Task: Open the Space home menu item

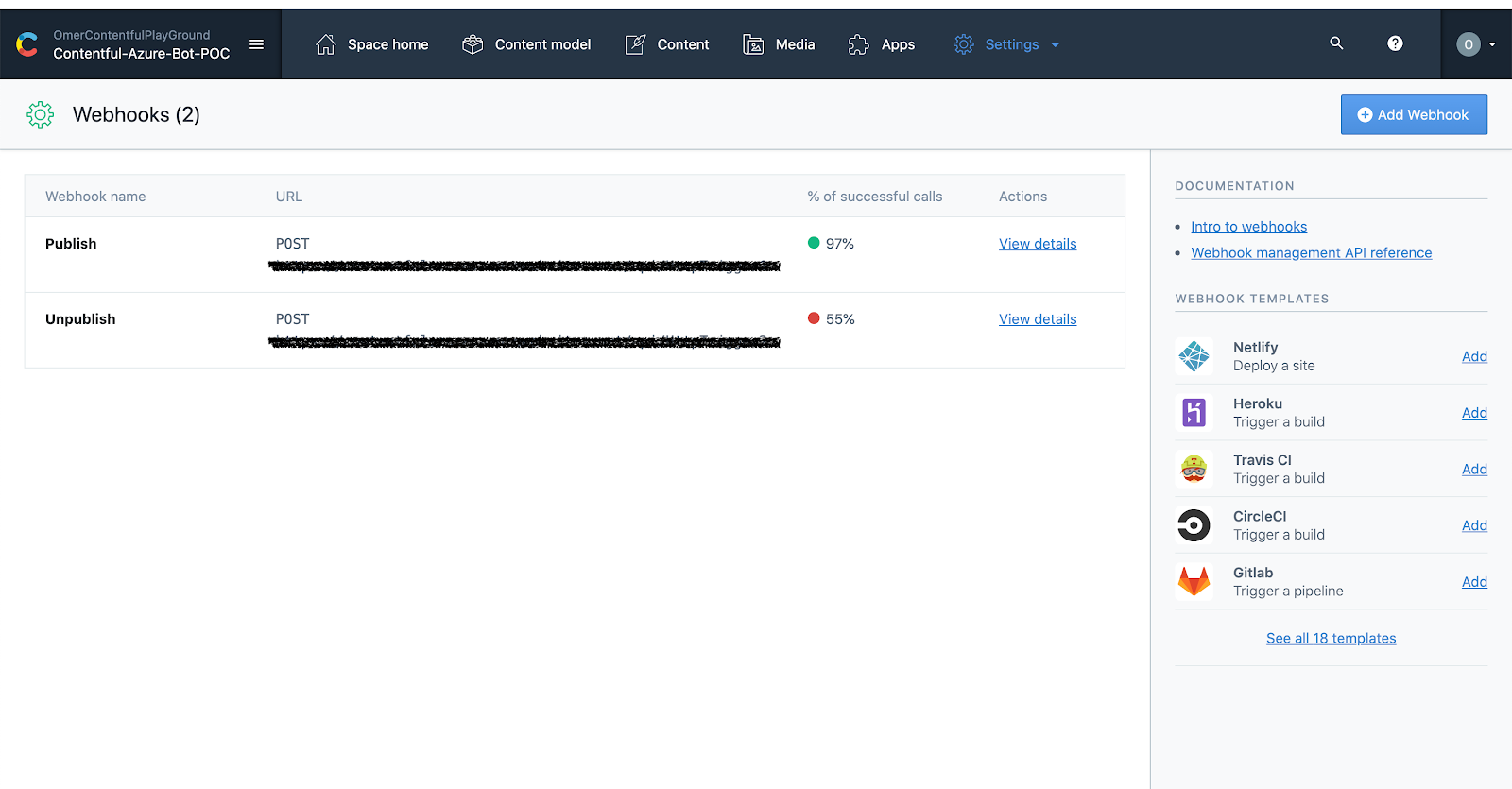Action: 371,44
